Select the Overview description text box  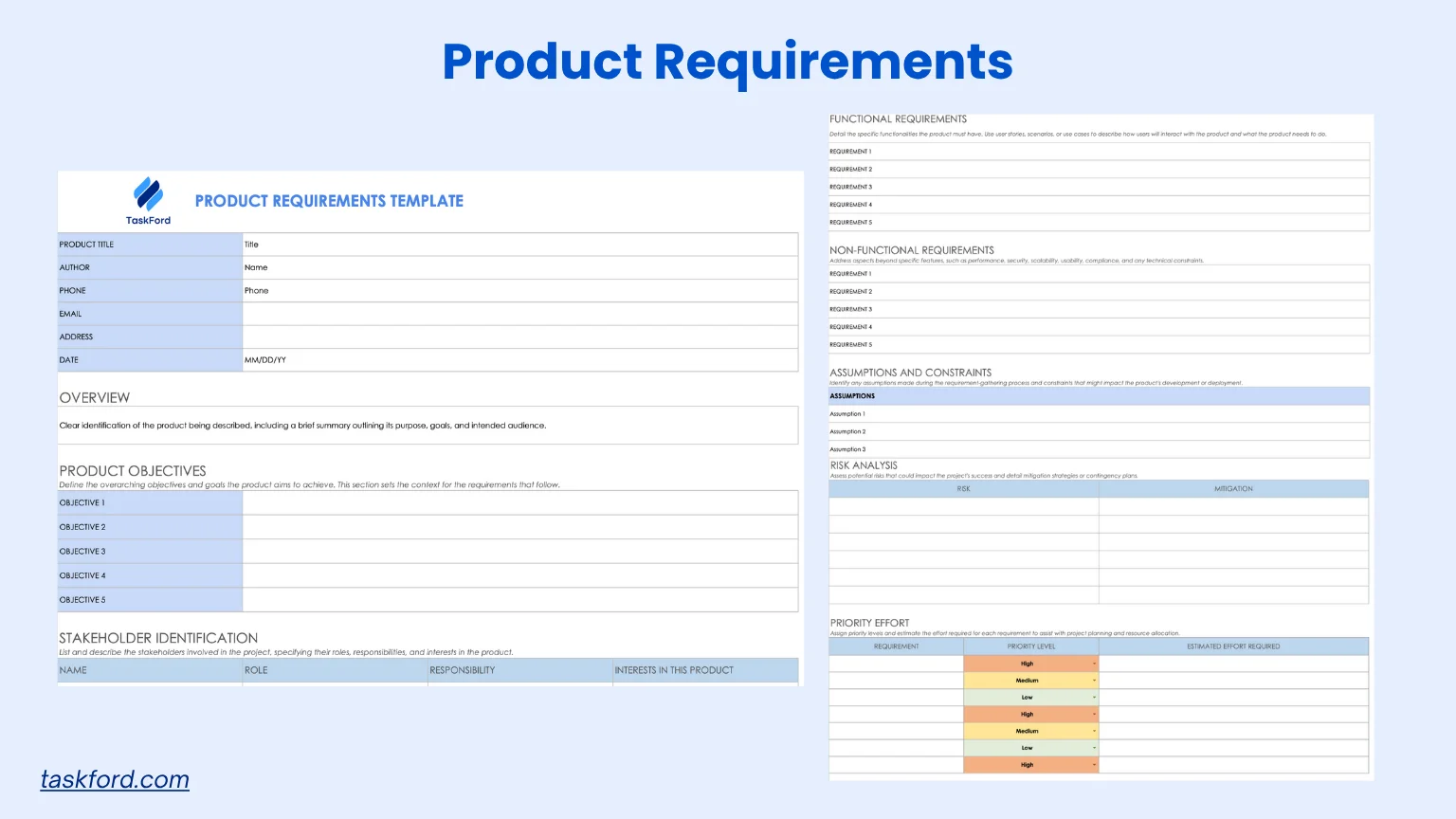pos(428,426)
